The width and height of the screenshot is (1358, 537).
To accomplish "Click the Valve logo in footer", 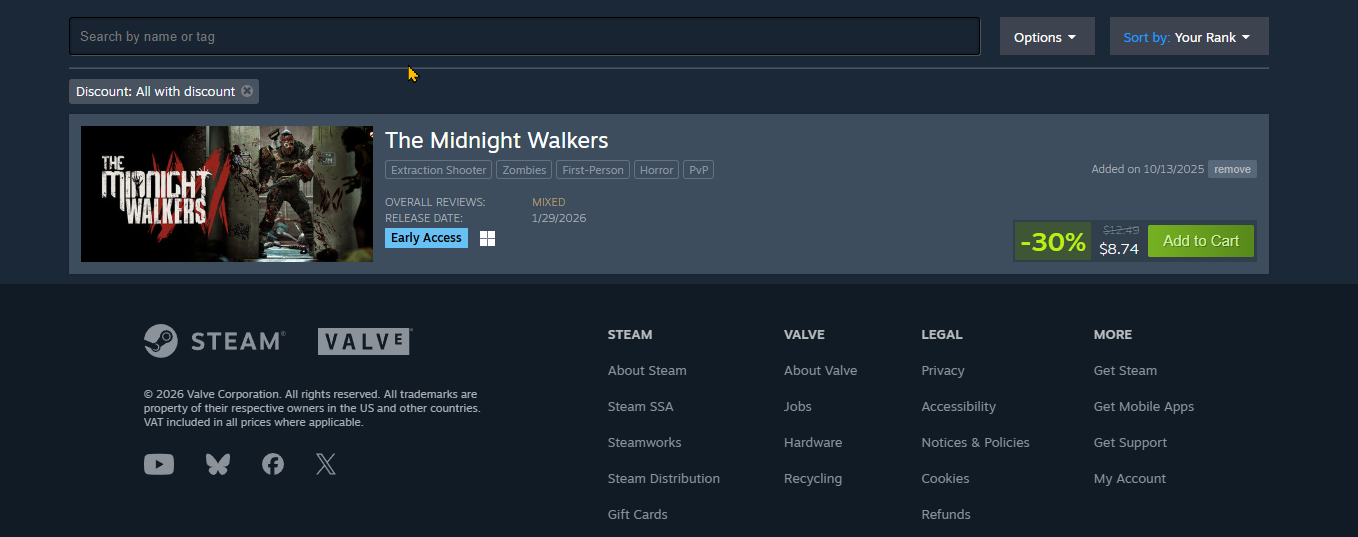I will tap(365, 341).
